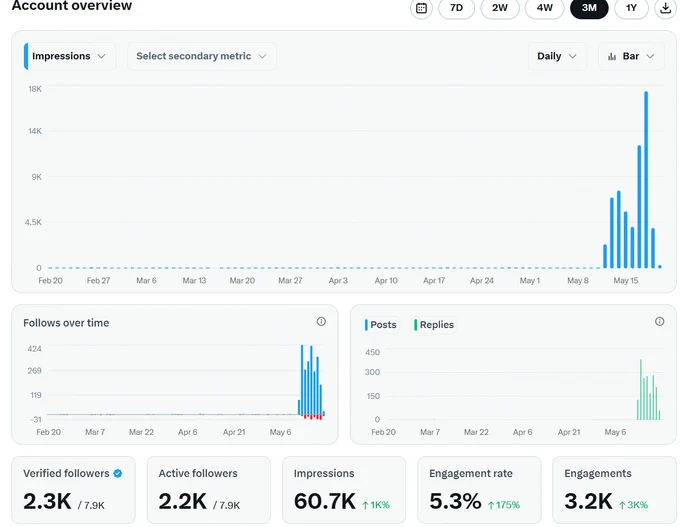Open the Impressions primary metric dropdown
This screenshot has height=527, width=680.
pos(69,56)
